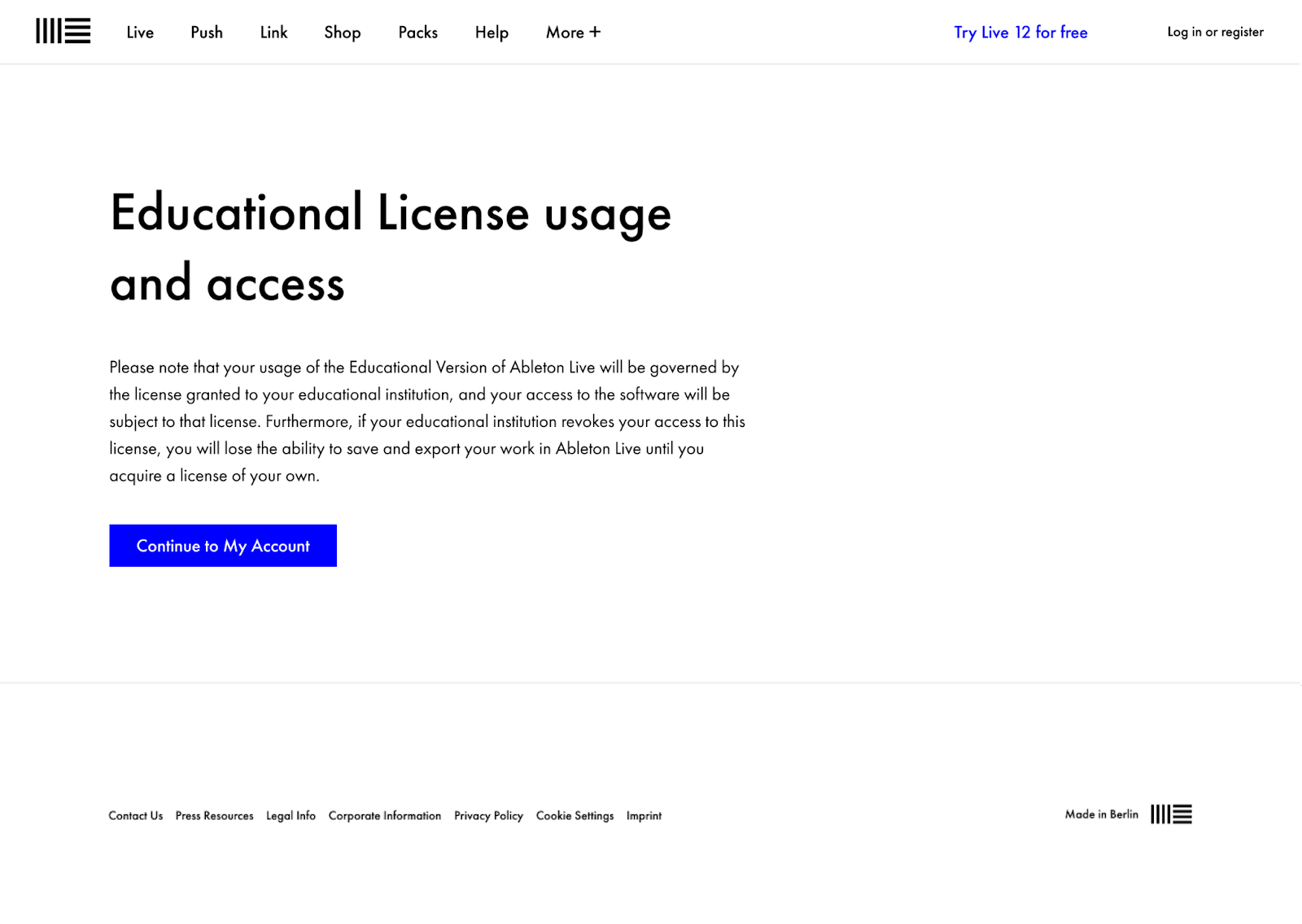This screenshot has height=924, width=1302.
Task: Visit the Shop section
Action: 342,33
